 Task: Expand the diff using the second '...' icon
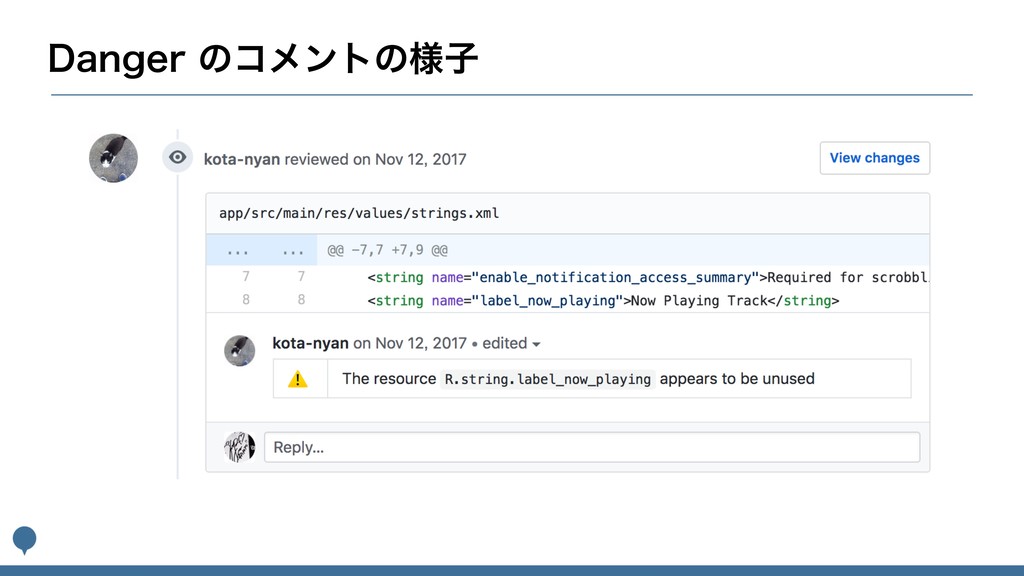click(x=293, y=250)
